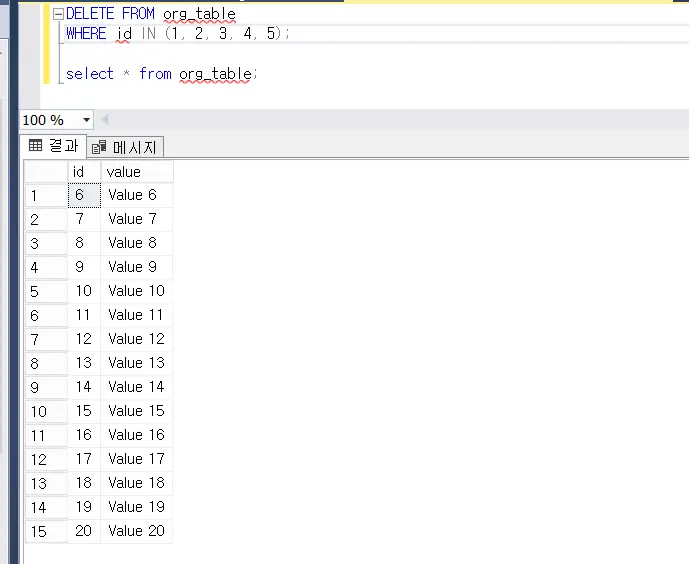Click the top-left select-all grid corner
The height and width of the screenshot is (564, 689).
tap(46, 172)
